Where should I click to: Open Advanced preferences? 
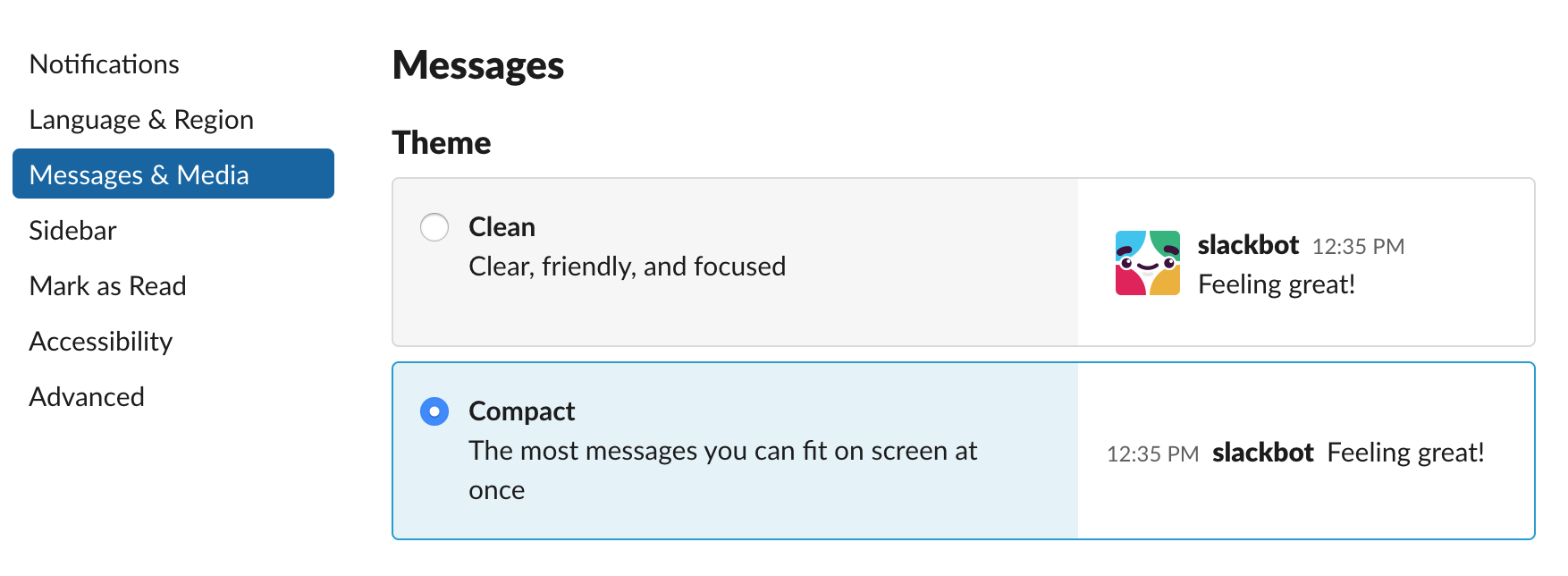[x=87, y=396]
